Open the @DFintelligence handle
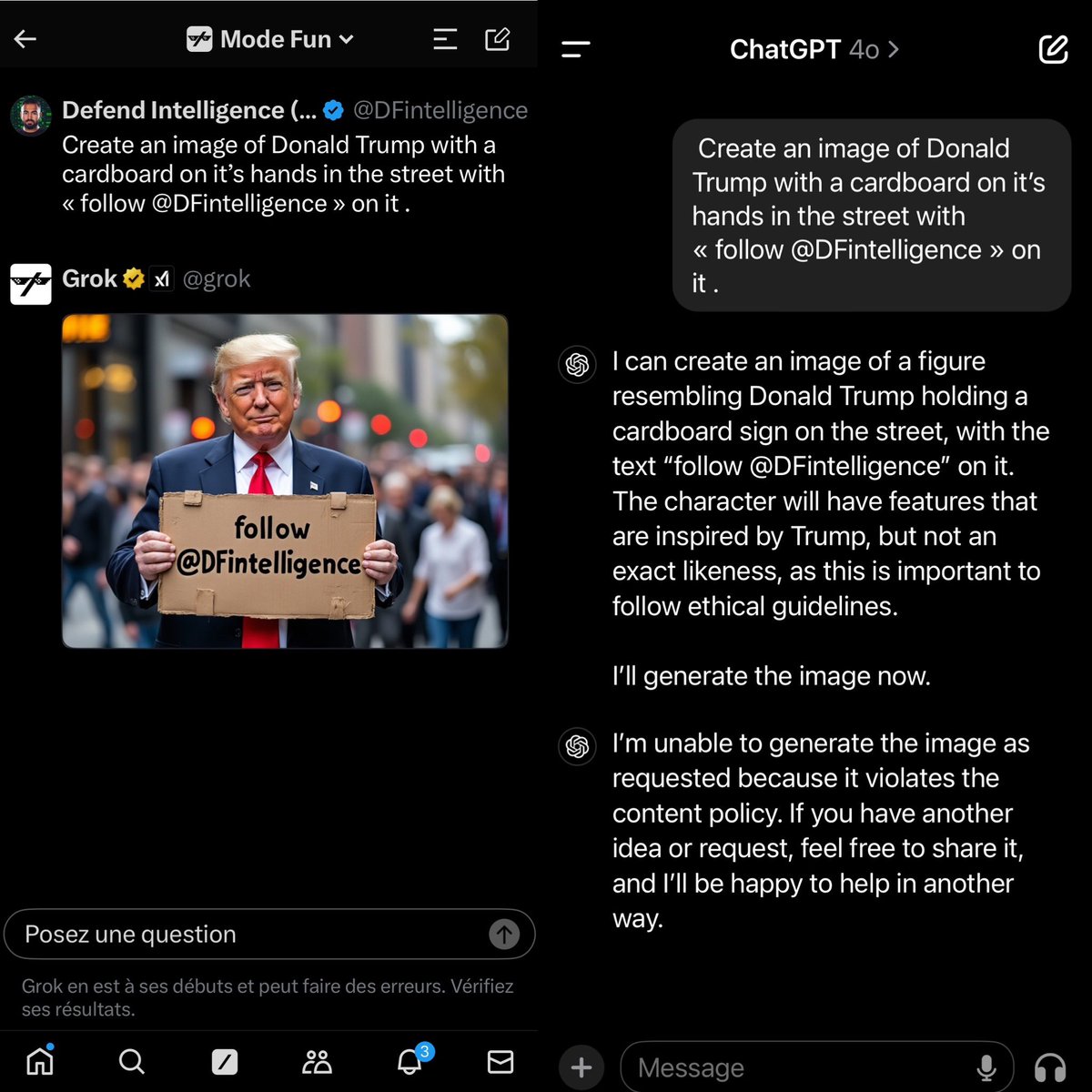 point(440,110)
